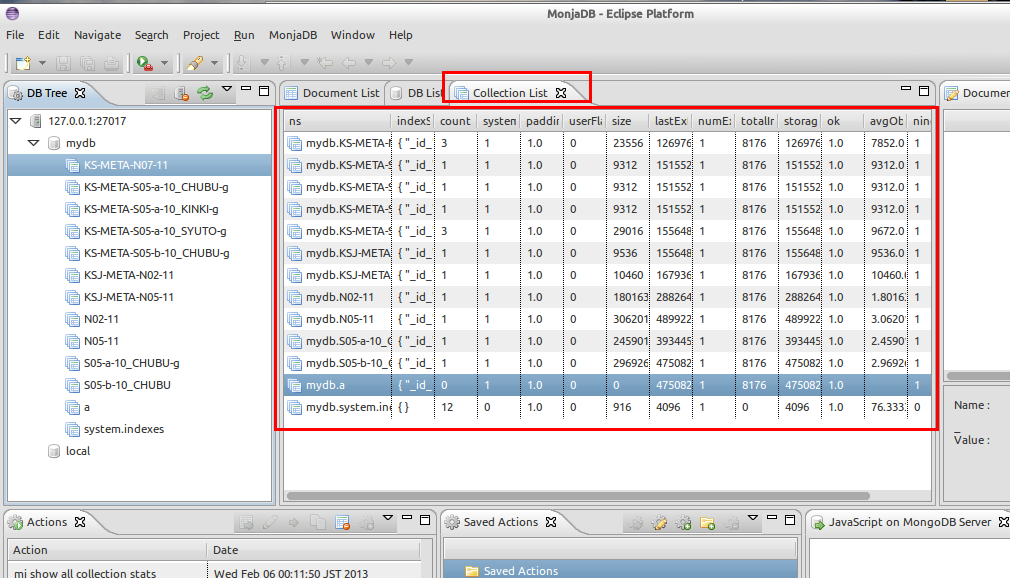Click the add-gear icon in Saved Actions
The width and height of the screenshot is (1010, 578).
[683, 523]
